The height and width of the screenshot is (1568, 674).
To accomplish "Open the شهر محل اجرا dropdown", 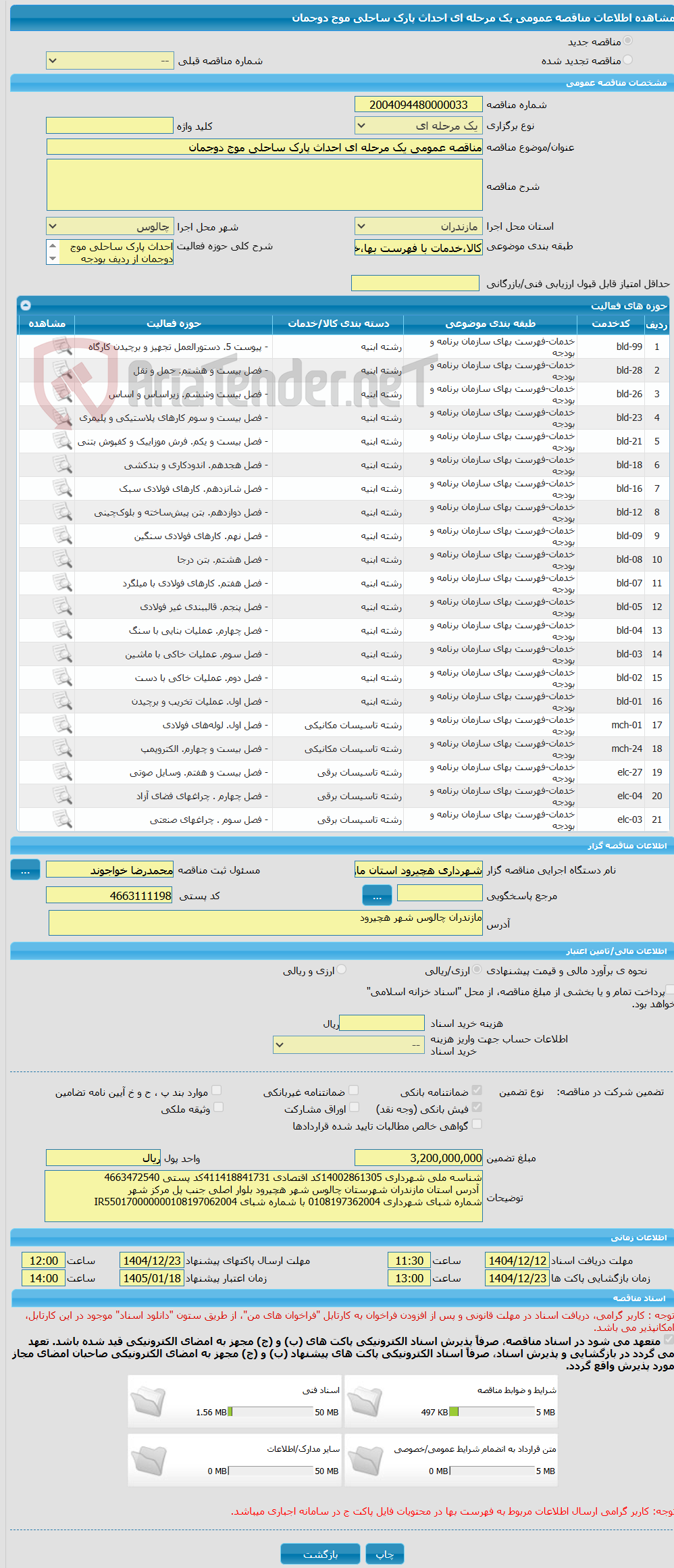I will pyautogui.click(x=109, y=226).
